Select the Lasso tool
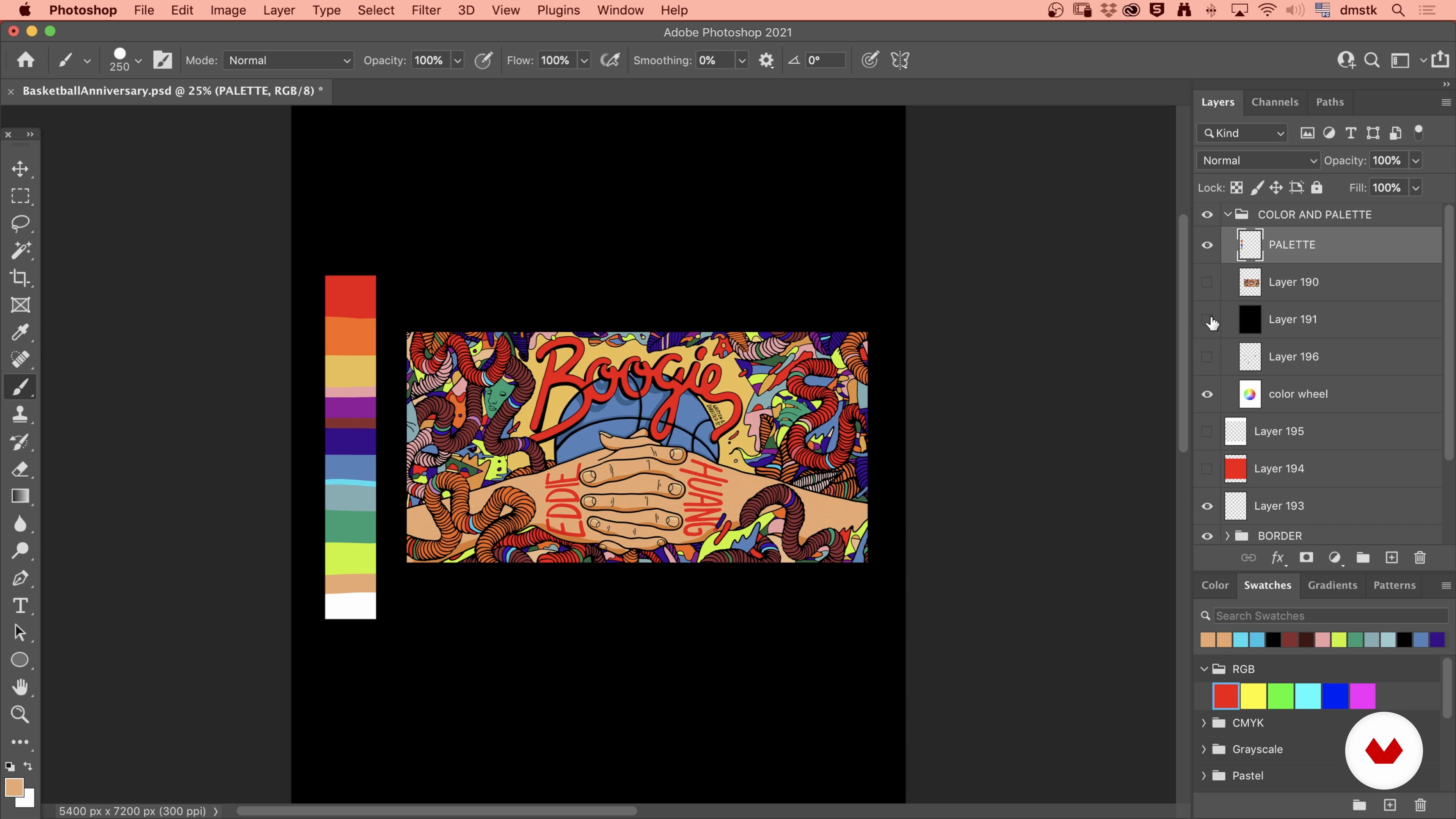Viewport: 1456px width, 819px height. (20, 223)
